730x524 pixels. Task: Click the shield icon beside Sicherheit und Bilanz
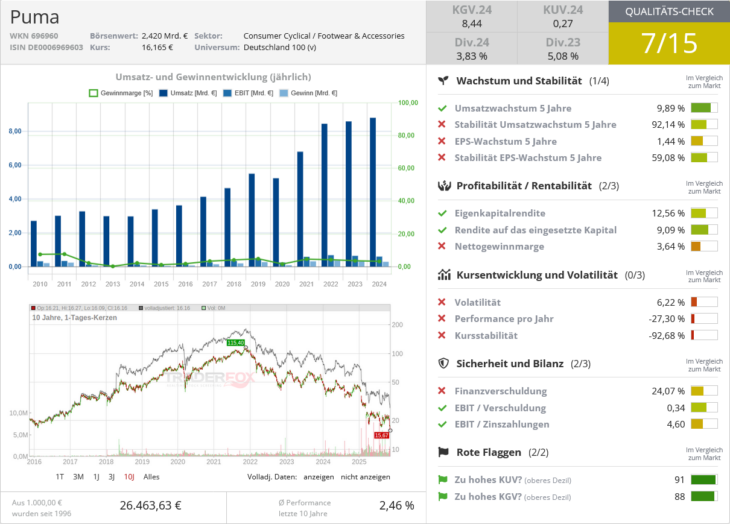(x=443, y=363)
